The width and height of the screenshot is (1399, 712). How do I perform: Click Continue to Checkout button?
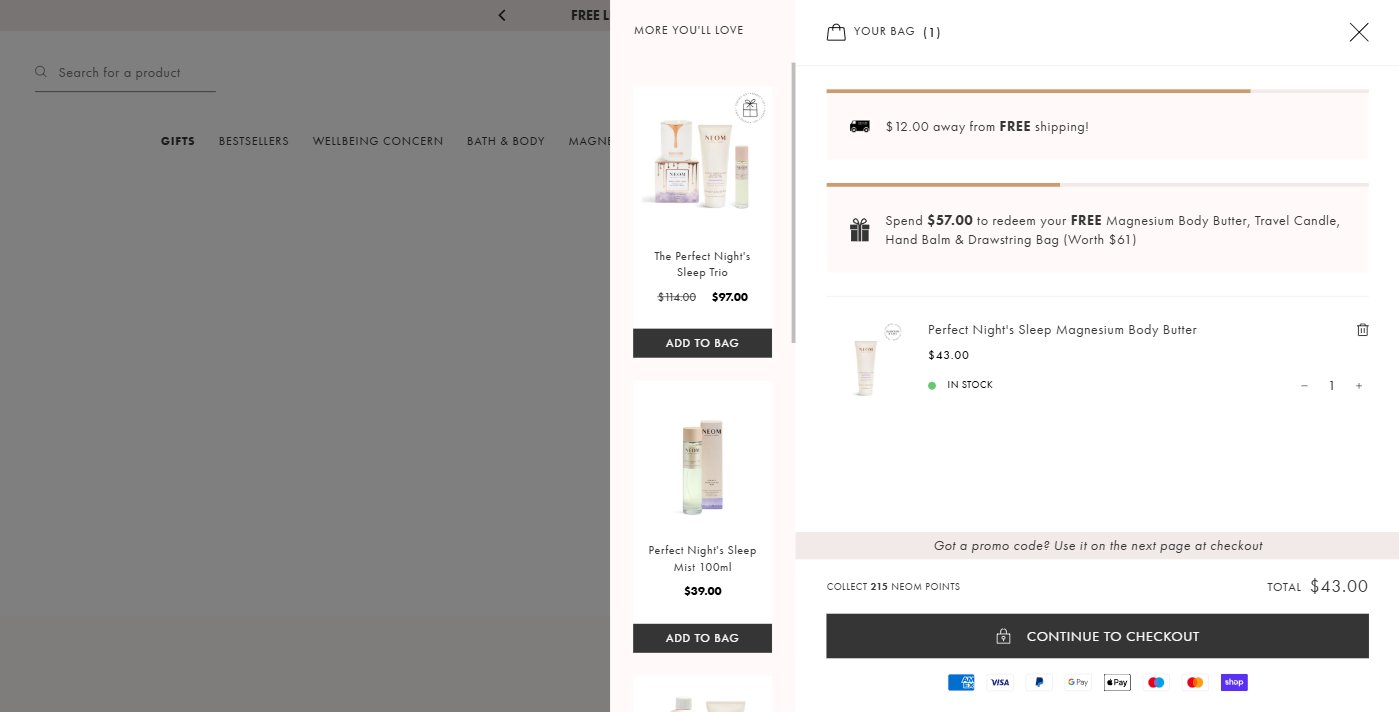(x=1097, y=636)
